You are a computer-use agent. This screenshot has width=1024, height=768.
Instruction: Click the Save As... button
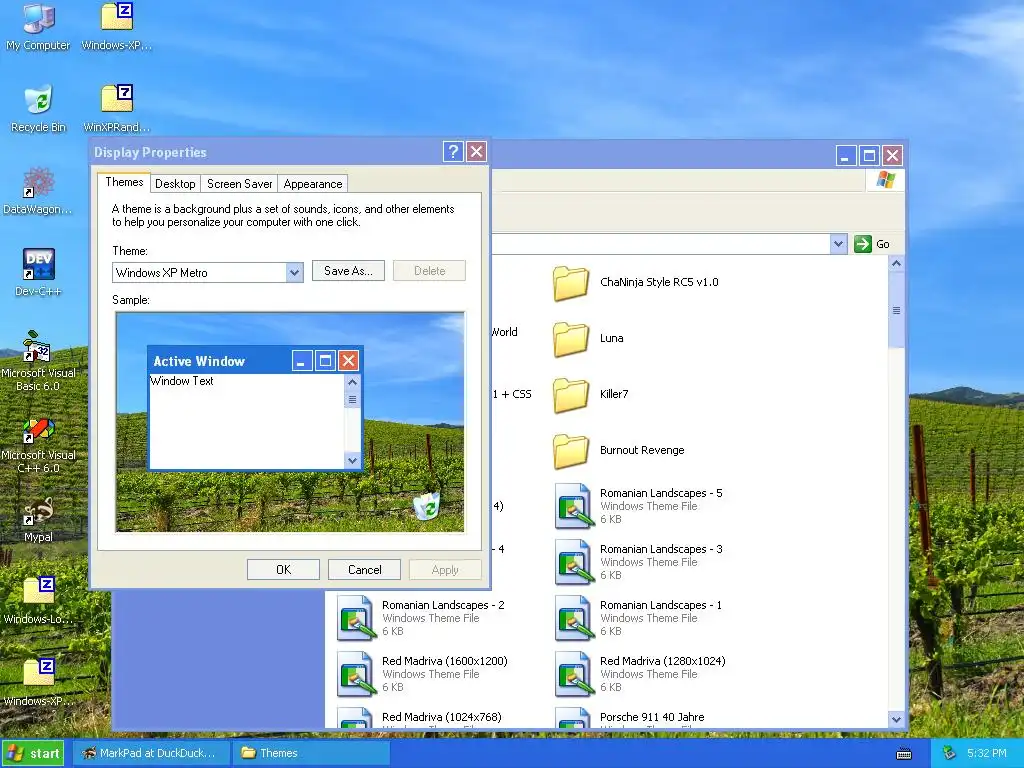pos(348,271)
